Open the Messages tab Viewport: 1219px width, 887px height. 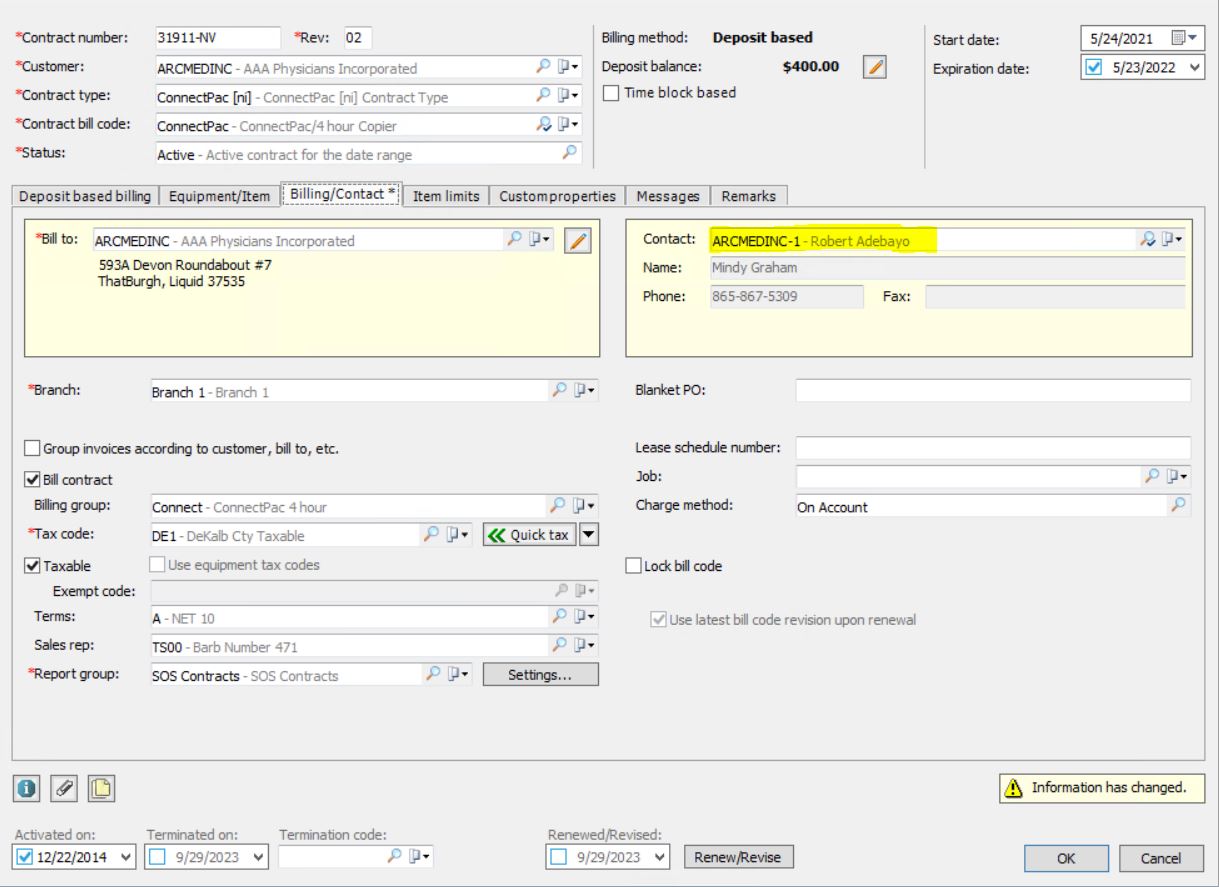667,196
